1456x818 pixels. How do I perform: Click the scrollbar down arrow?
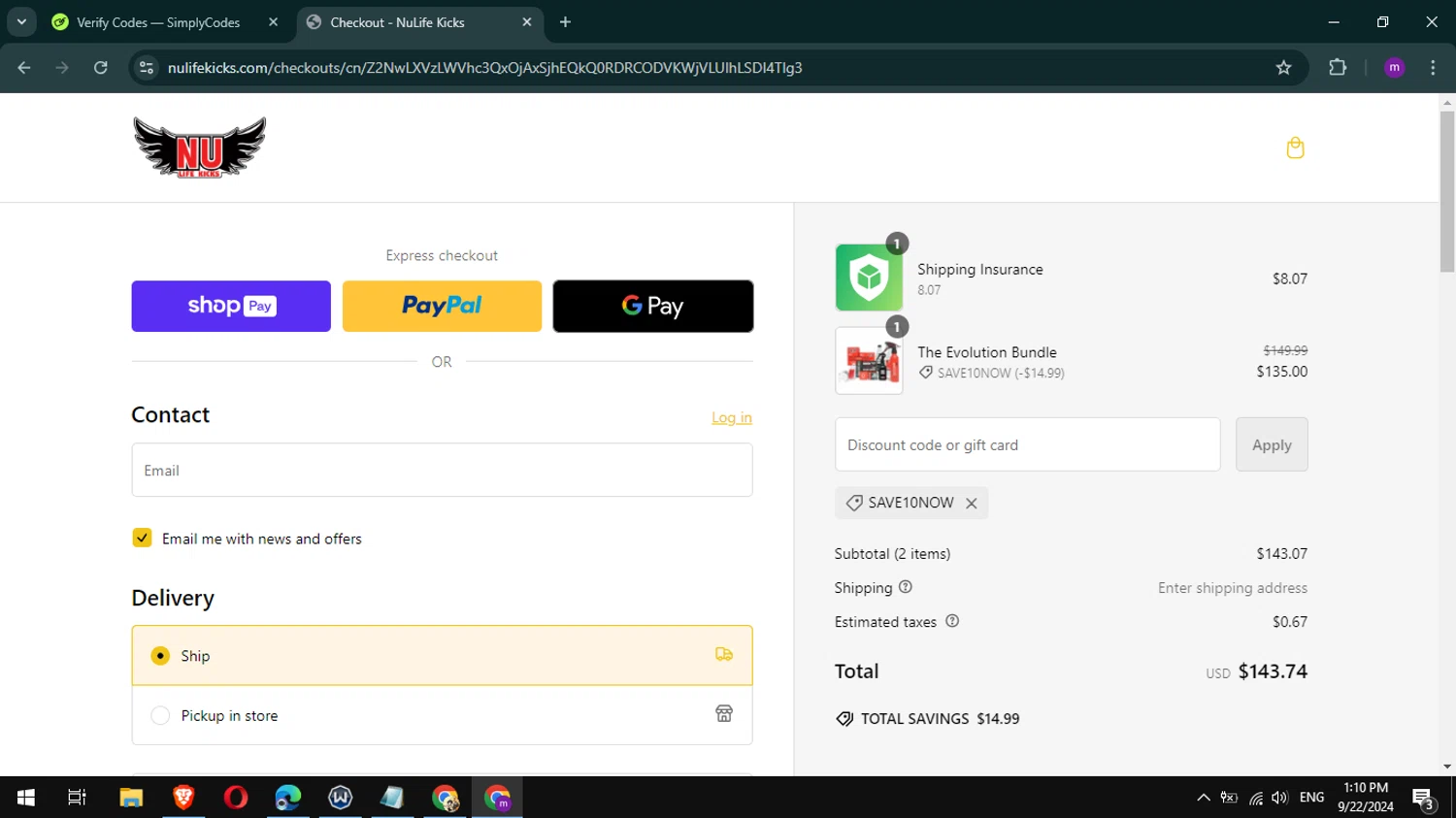pyautogui.click(x=1447, y=767)
